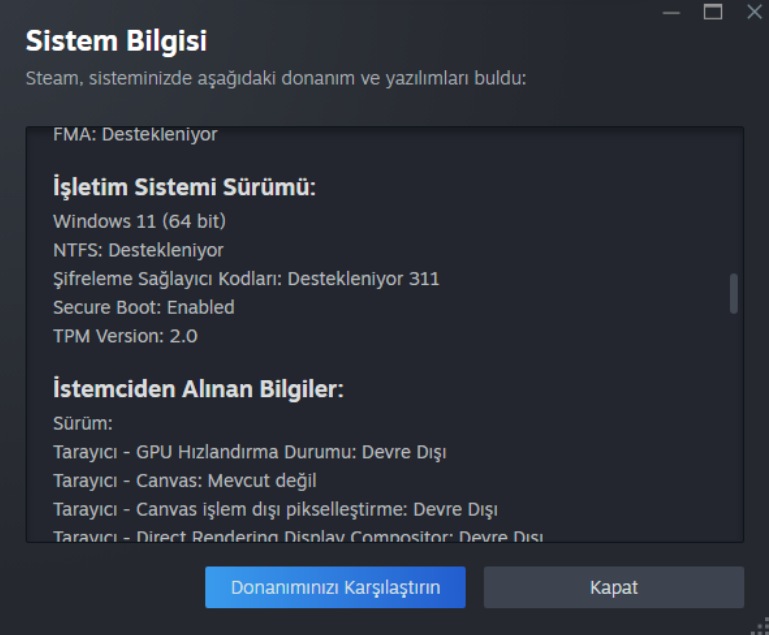Click the Windows 11 (64 bit) line

pyautogui.click(x=139, y=221)
